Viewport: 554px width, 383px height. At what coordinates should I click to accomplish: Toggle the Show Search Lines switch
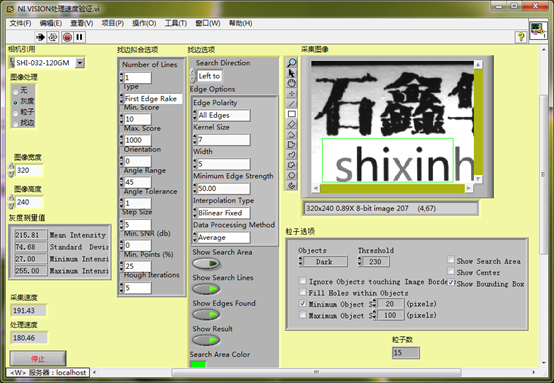[x=206, y=289]
